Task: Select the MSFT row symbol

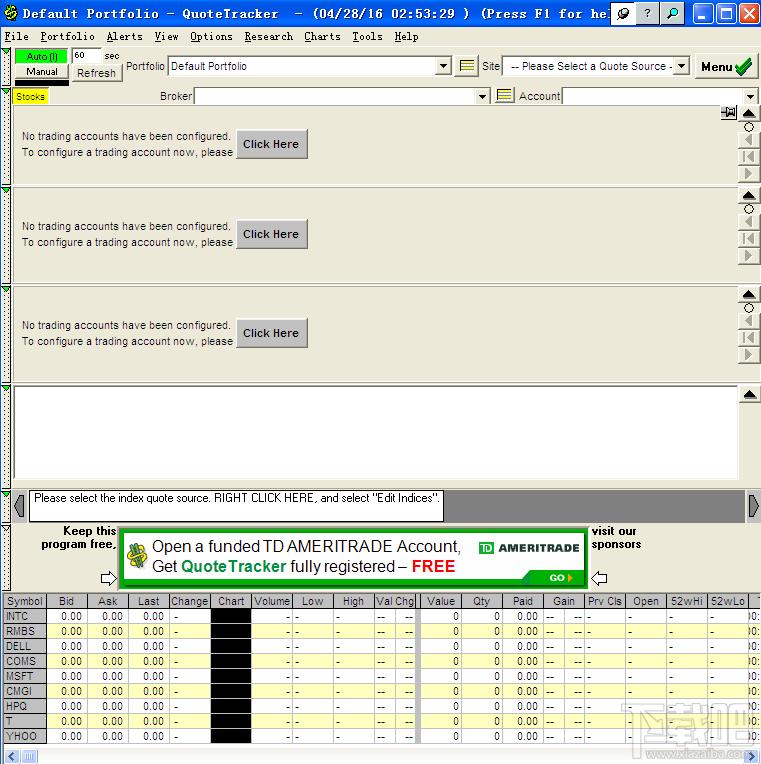Action: point(25,676)
